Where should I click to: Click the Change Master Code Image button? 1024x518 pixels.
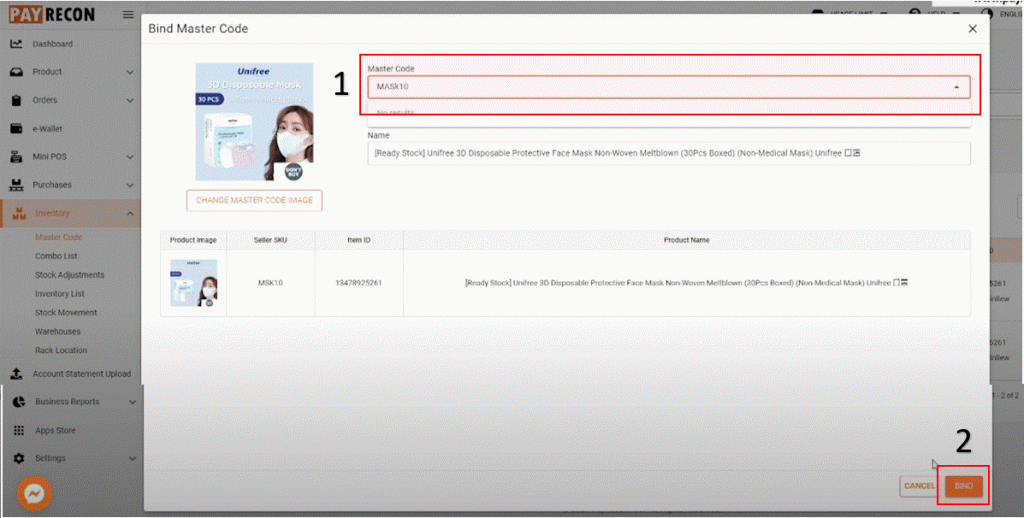pos(254,201)
